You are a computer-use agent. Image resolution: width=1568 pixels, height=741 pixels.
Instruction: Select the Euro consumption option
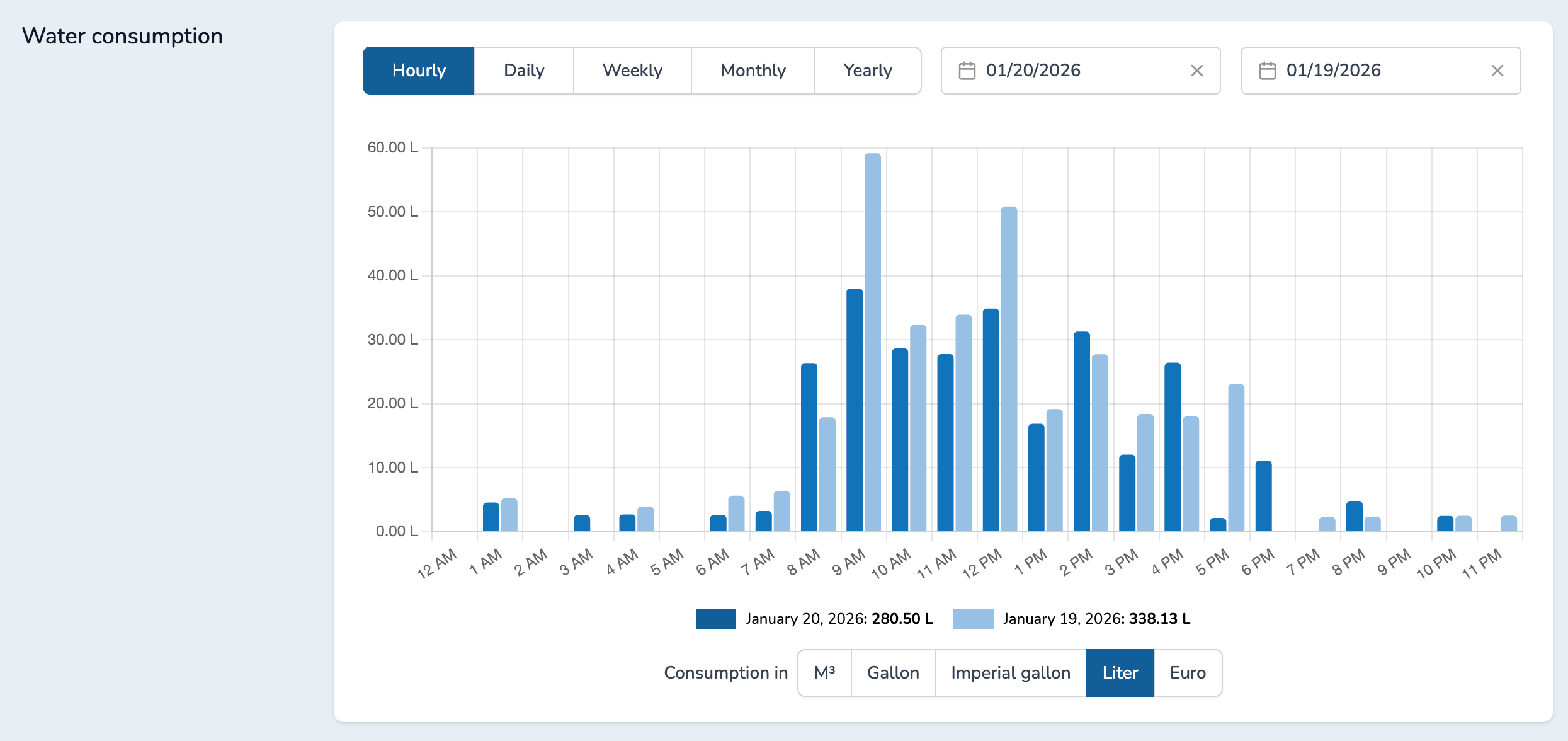[1187, 672]
